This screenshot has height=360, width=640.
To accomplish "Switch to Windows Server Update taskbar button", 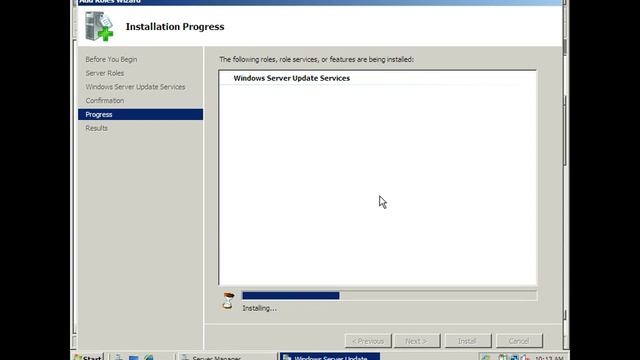I will pyautogui.click(x=330, y=357).
